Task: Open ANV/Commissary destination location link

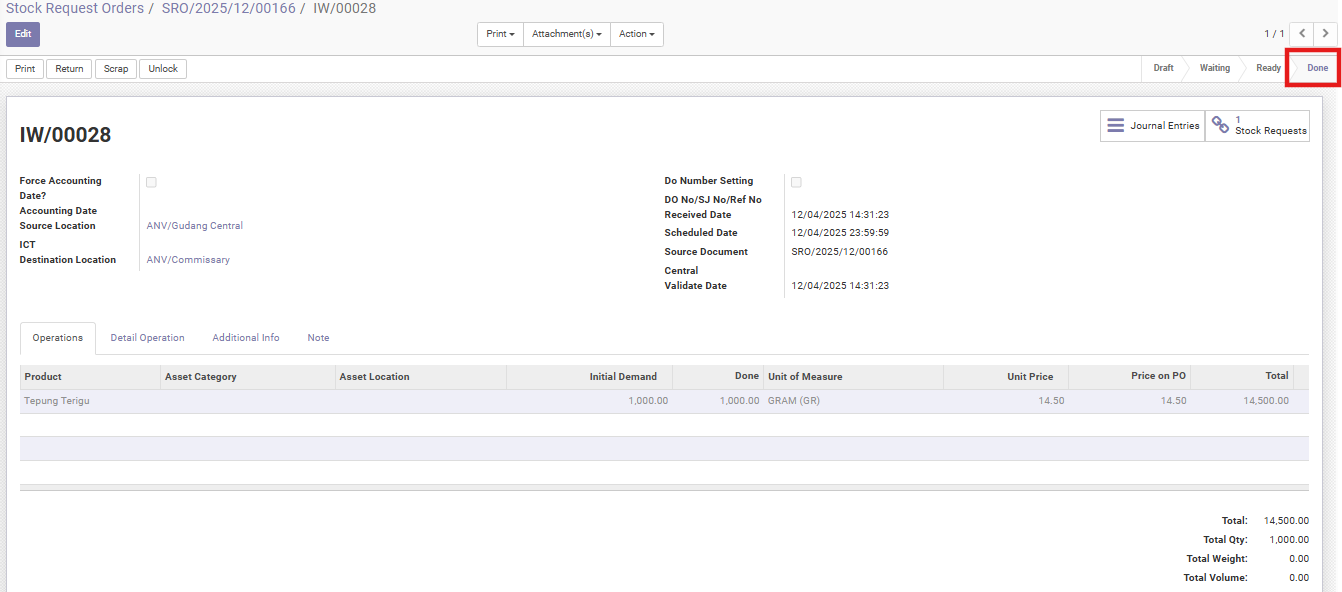Action: [188, 260]
